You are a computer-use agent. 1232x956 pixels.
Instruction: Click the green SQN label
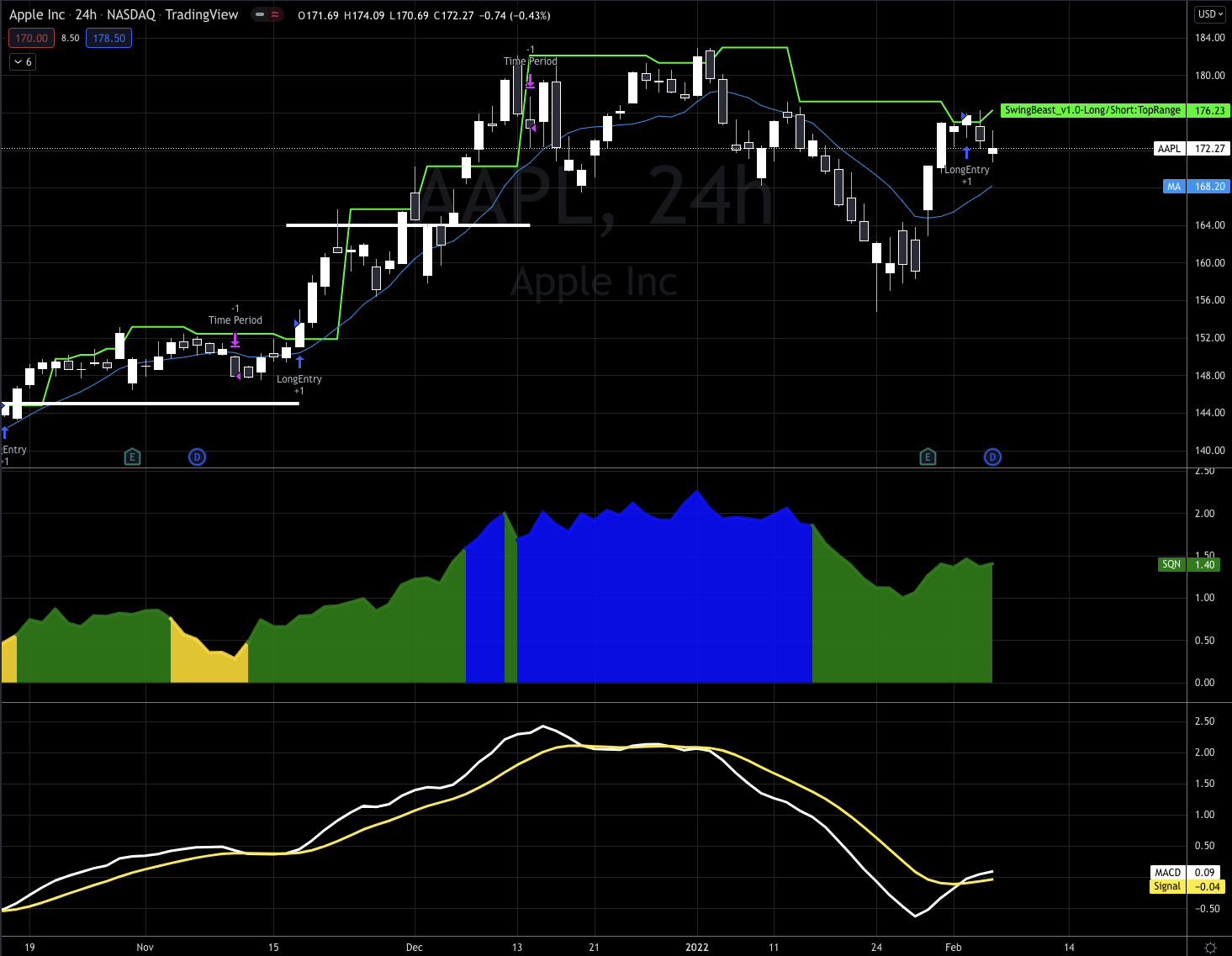point(1171,564)
